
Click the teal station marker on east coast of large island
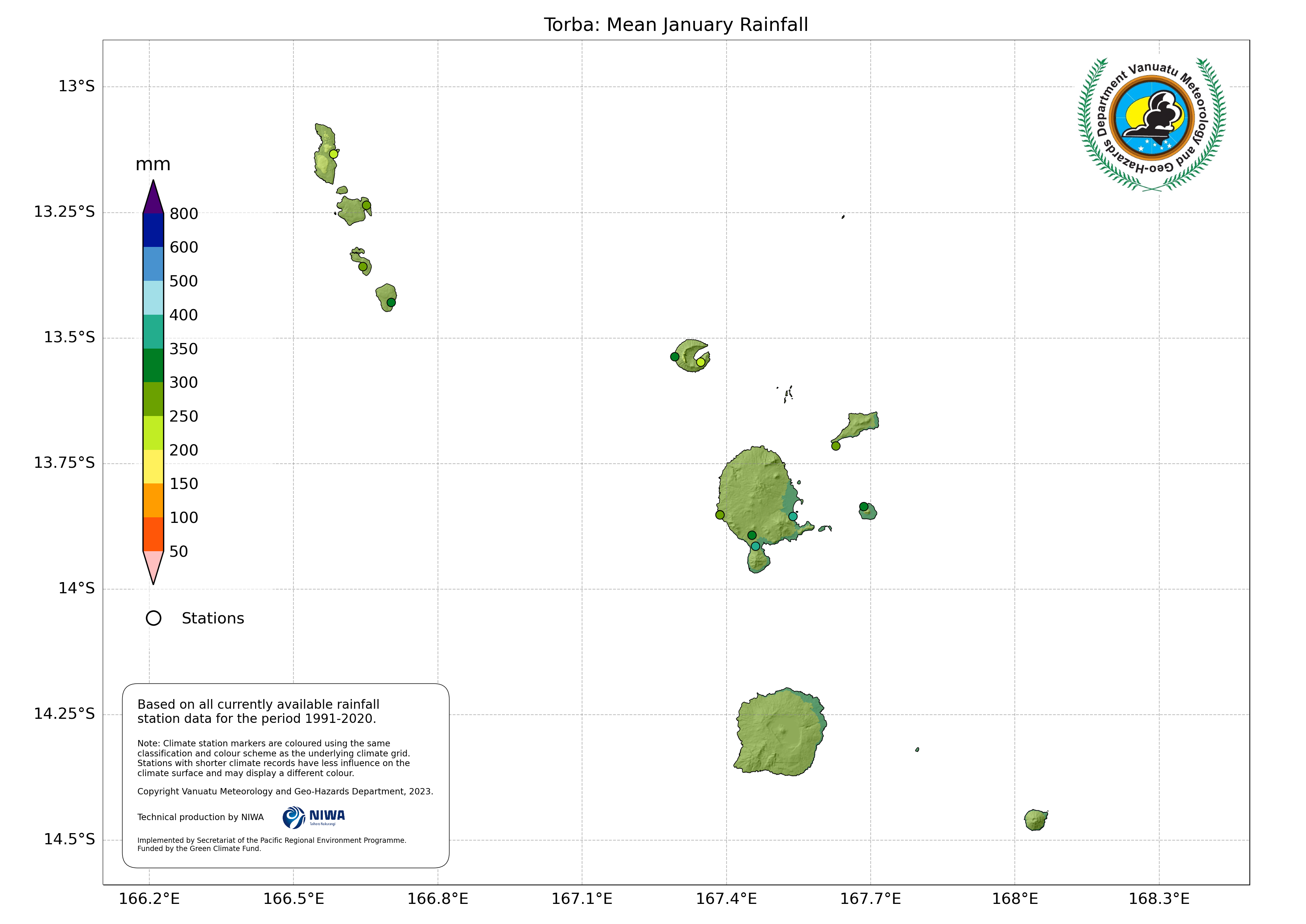[x=792, y=516]
